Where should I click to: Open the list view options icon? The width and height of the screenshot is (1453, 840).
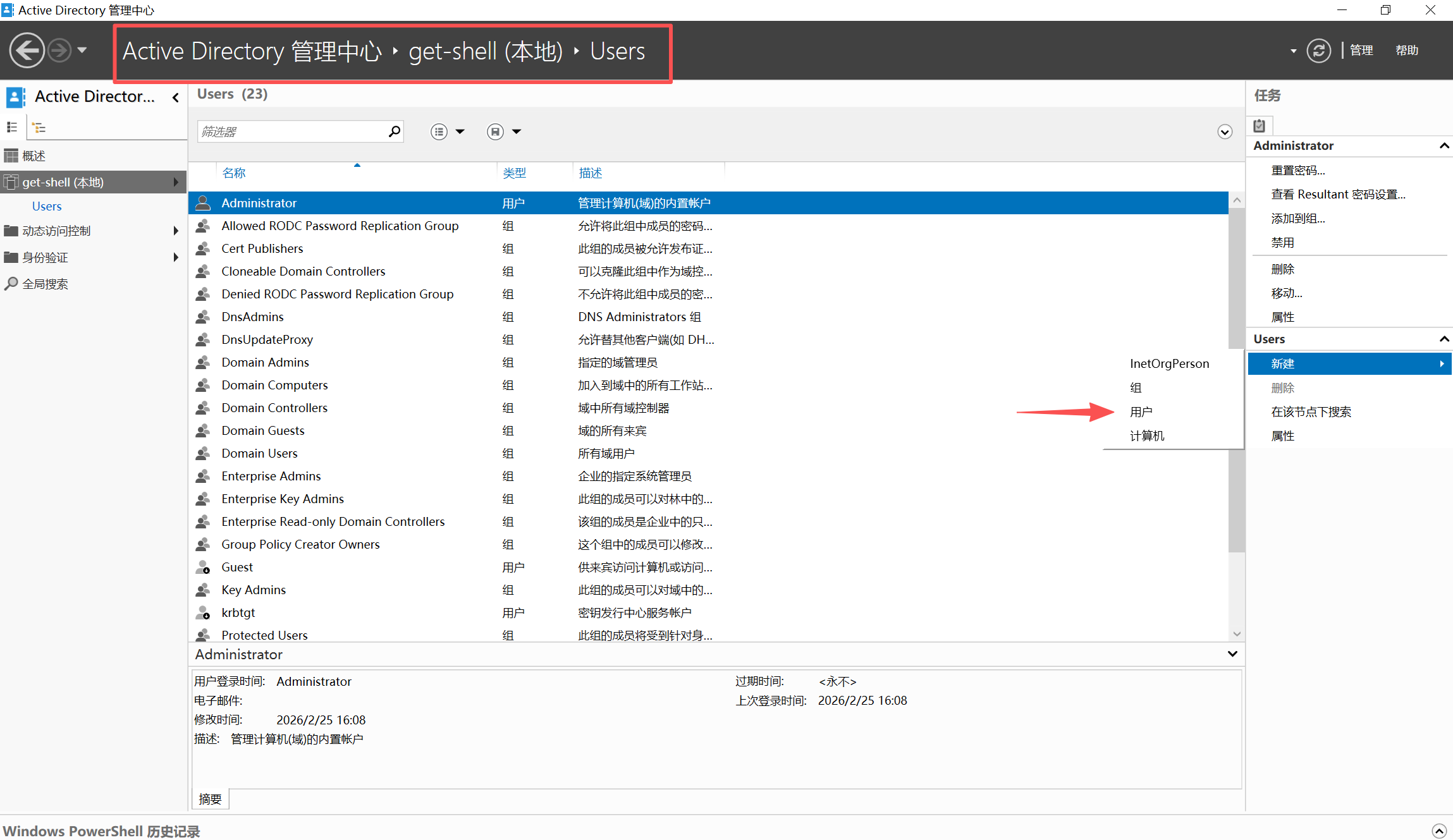click(x=439, y=131)
